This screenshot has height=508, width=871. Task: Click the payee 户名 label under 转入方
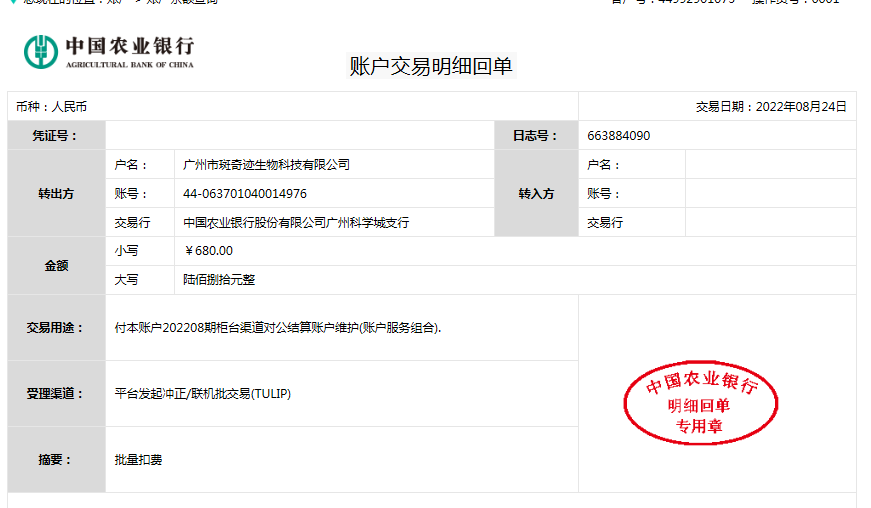point(604,164)
